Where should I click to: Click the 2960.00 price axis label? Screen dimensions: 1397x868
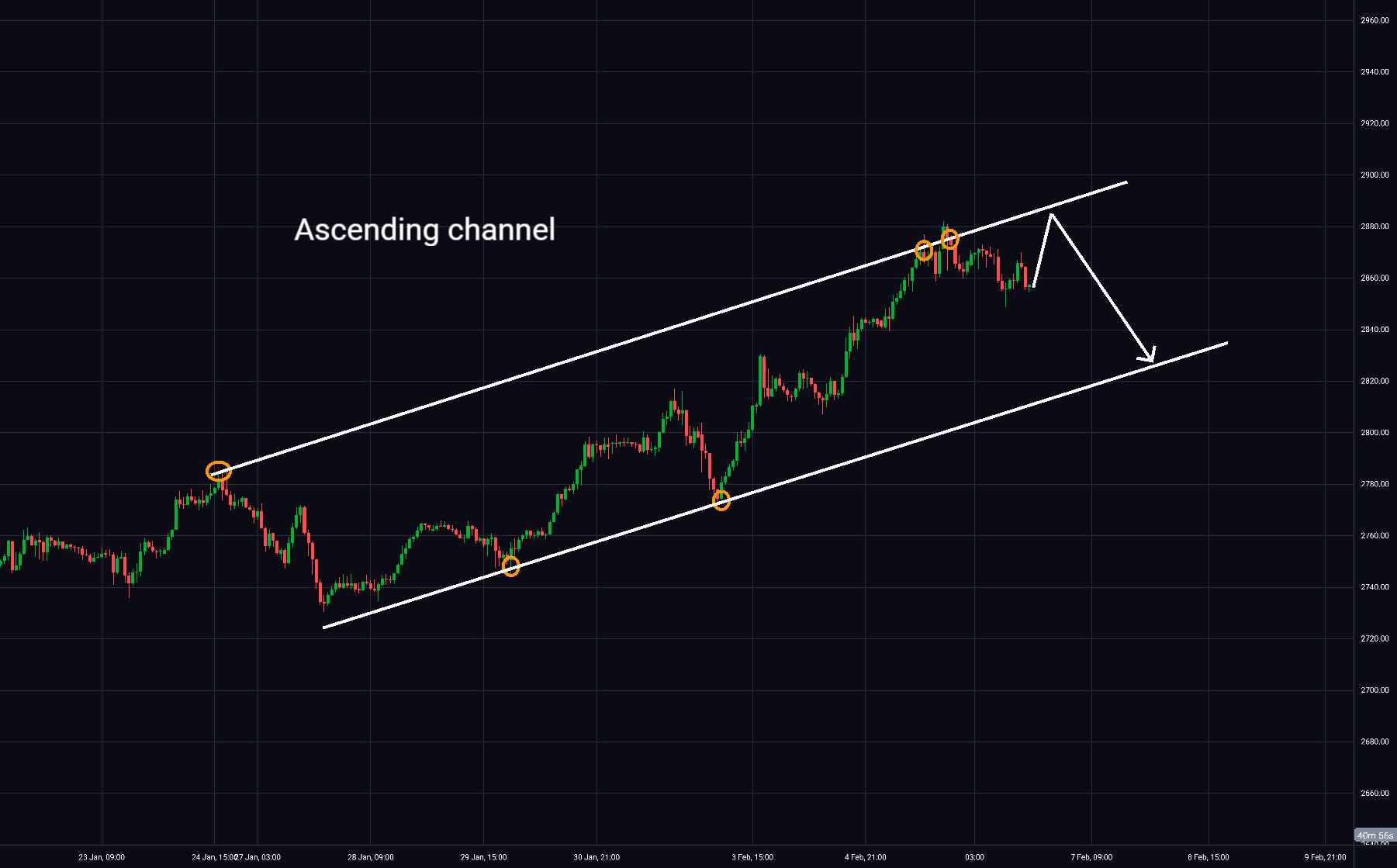pos(1375,21)
